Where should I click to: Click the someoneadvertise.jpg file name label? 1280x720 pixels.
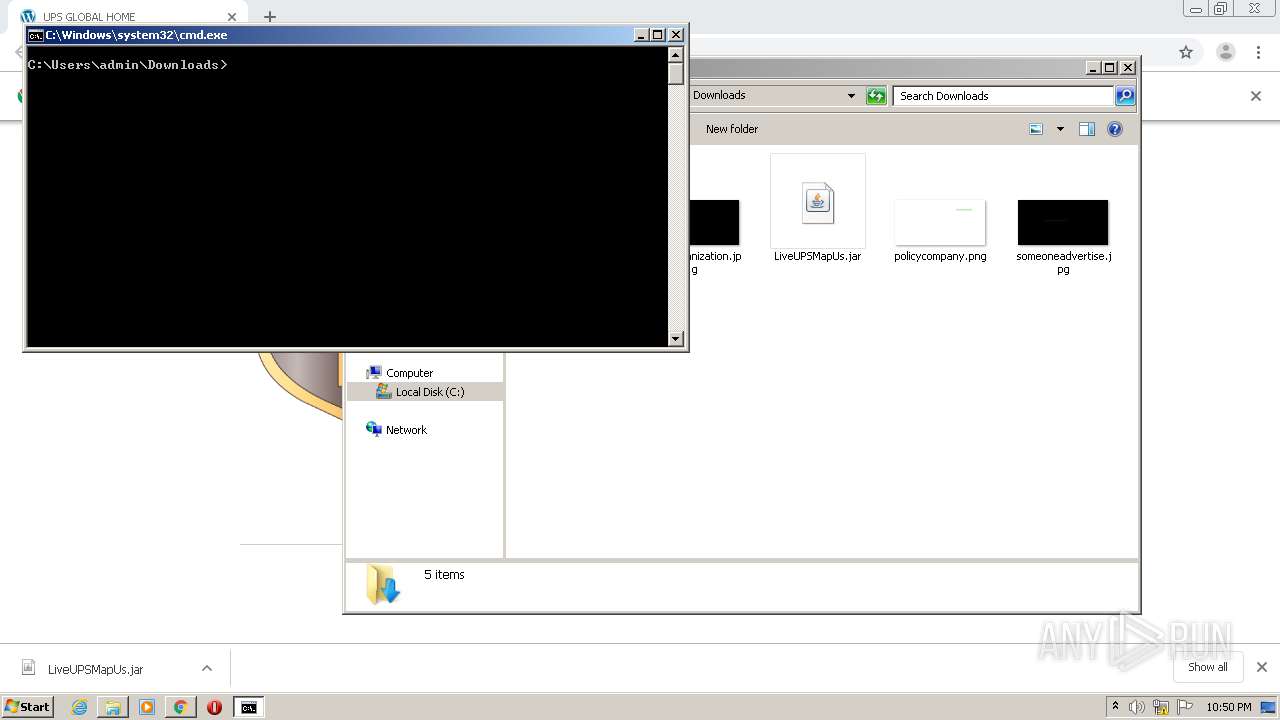pyautogui.click(x=1063, y=262)
